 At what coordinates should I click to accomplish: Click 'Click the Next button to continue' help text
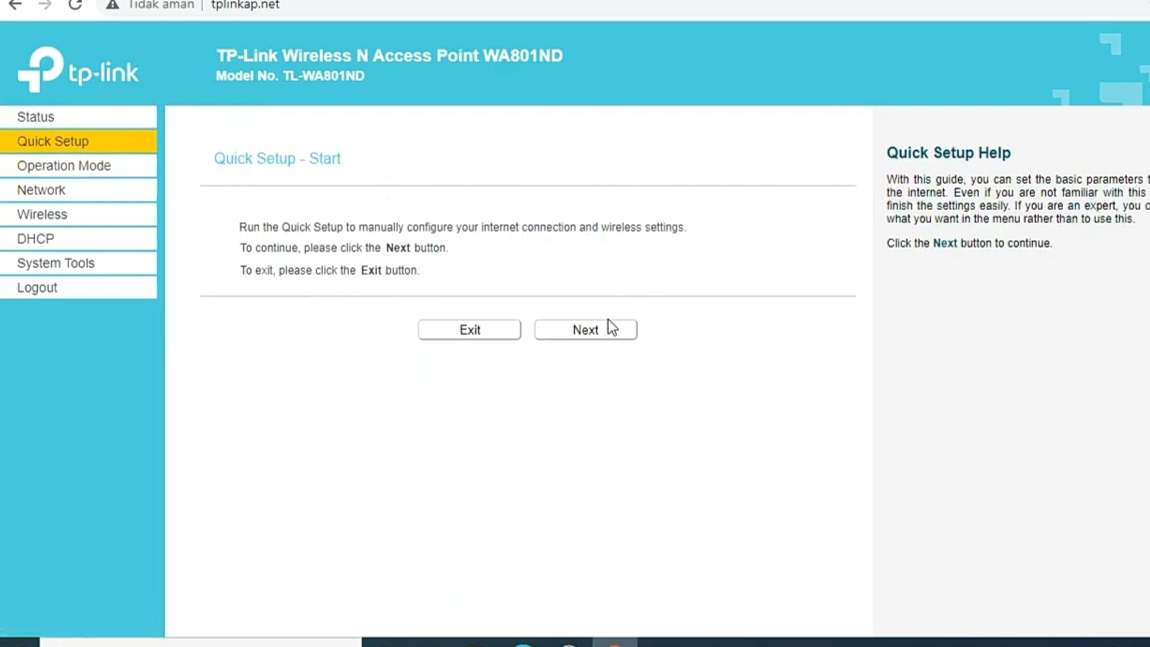coord(969,244)
